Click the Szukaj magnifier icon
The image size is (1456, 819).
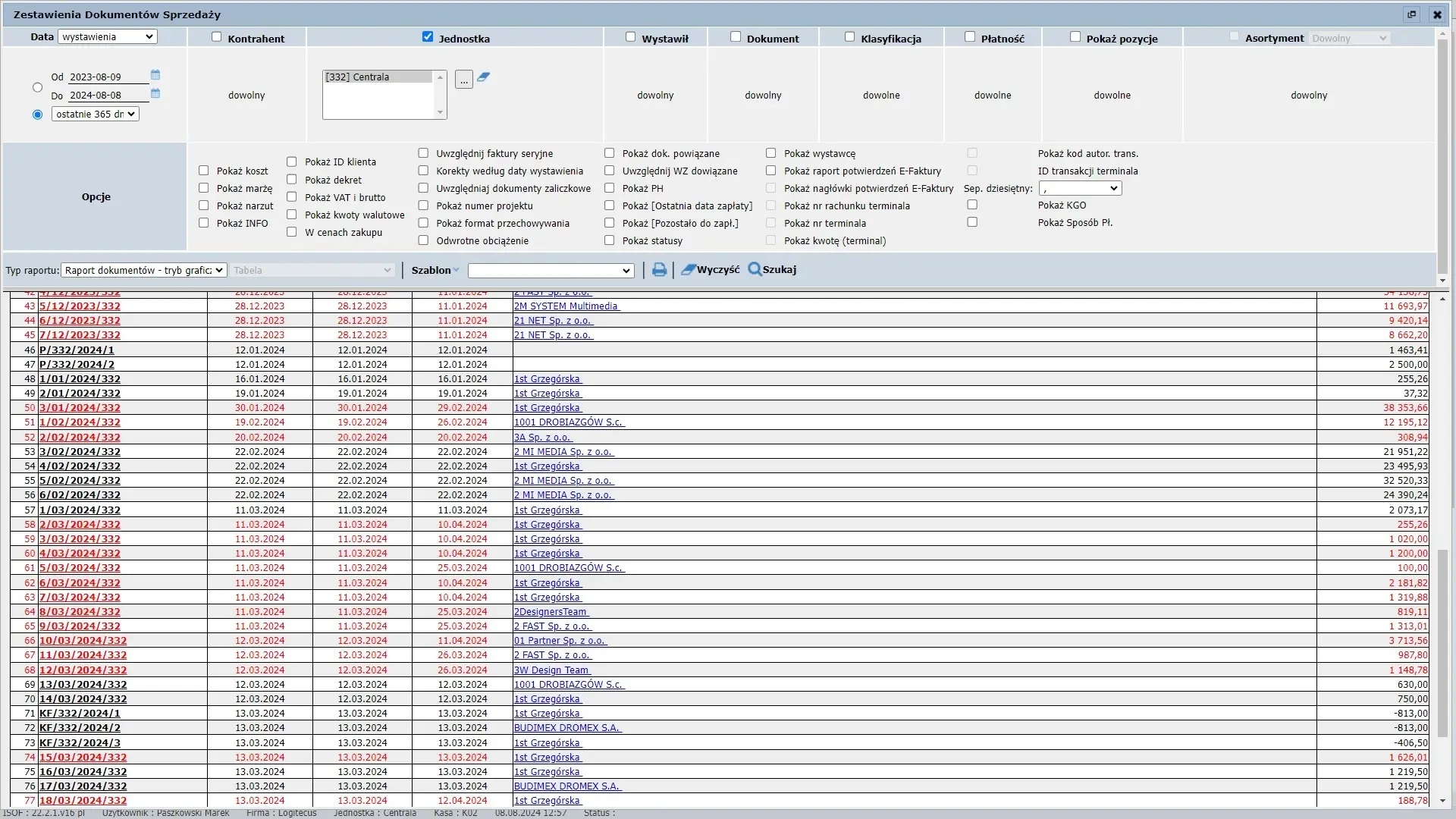pyautogui.click(x=755, y=270)
